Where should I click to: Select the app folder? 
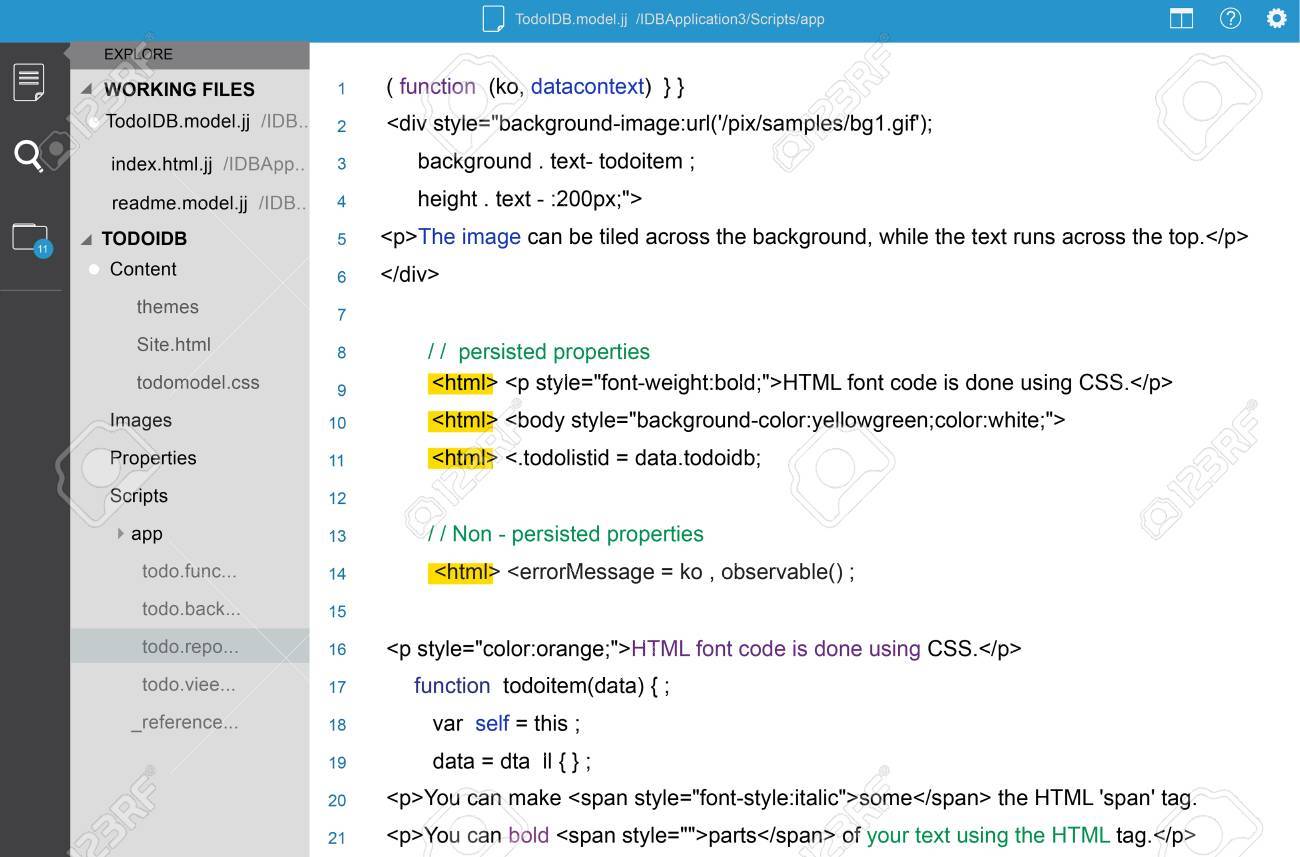tap(146, 534)
